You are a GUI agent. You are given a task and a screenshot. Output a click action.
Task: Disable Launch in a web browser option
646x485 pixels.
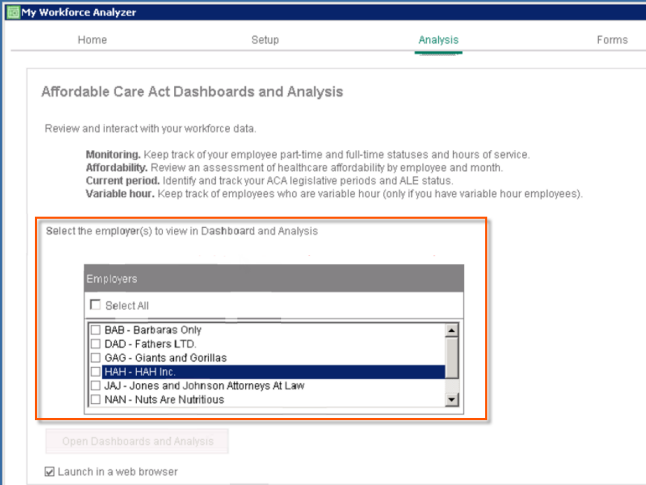click(x=50, y=472)
